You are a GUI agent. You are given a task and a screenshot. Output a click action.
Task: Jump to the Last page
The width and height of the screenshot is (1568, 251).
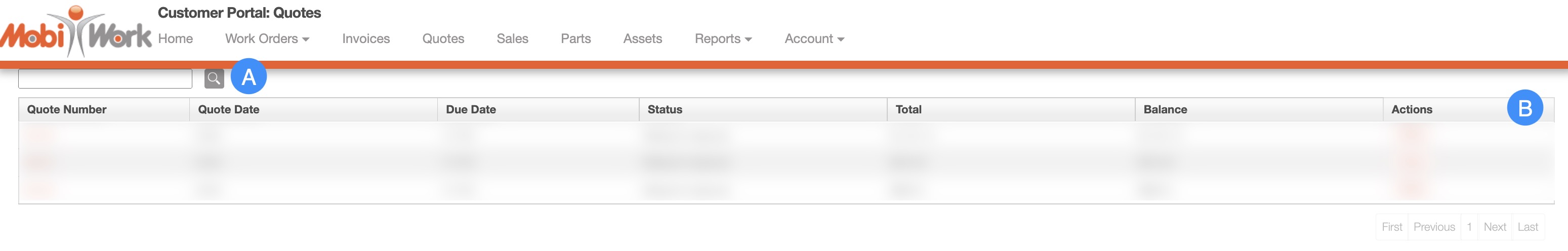click(x=1527, y=227)
